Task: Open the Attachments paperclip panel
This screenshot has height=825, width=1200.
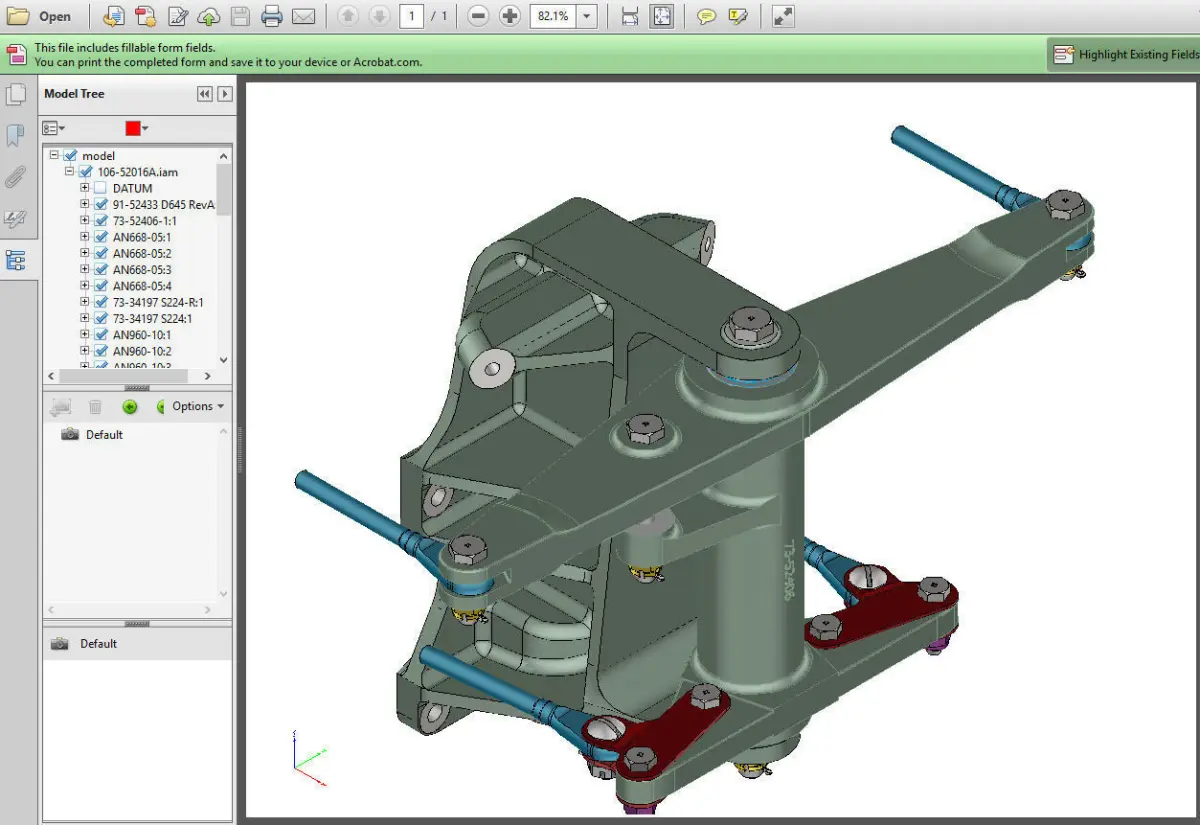Action: pyautogui.click(x=16, y=178)
